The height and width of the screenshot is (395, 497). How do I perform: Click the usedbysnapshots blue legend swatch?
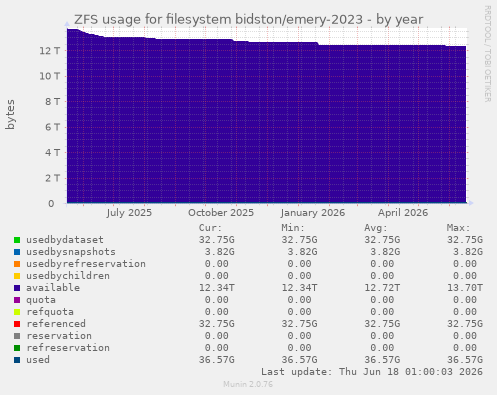coord(17,252)
